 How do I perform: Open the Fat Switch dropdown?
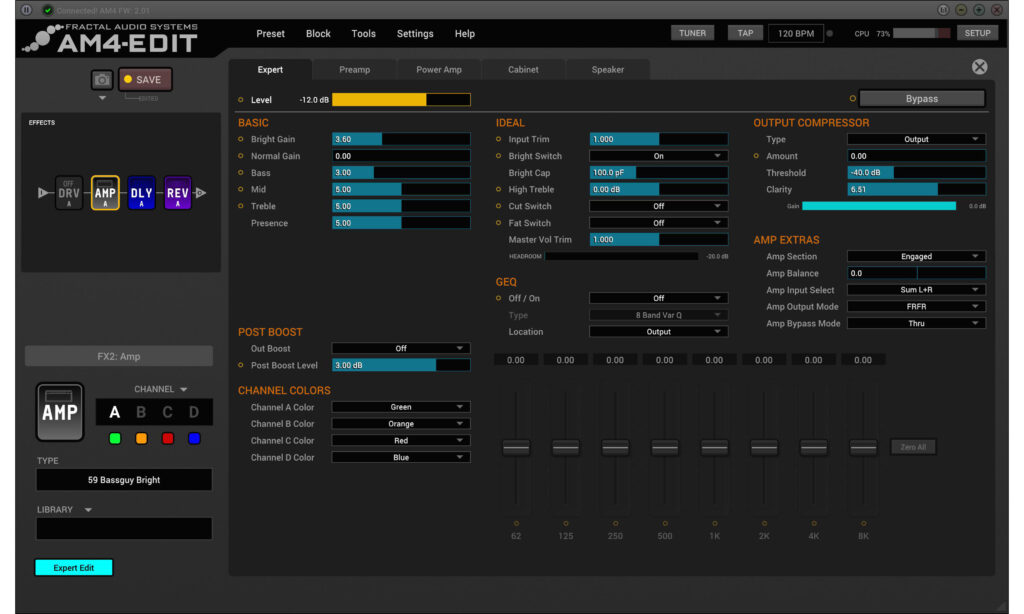pyautogui.click(x=658, y=223)
